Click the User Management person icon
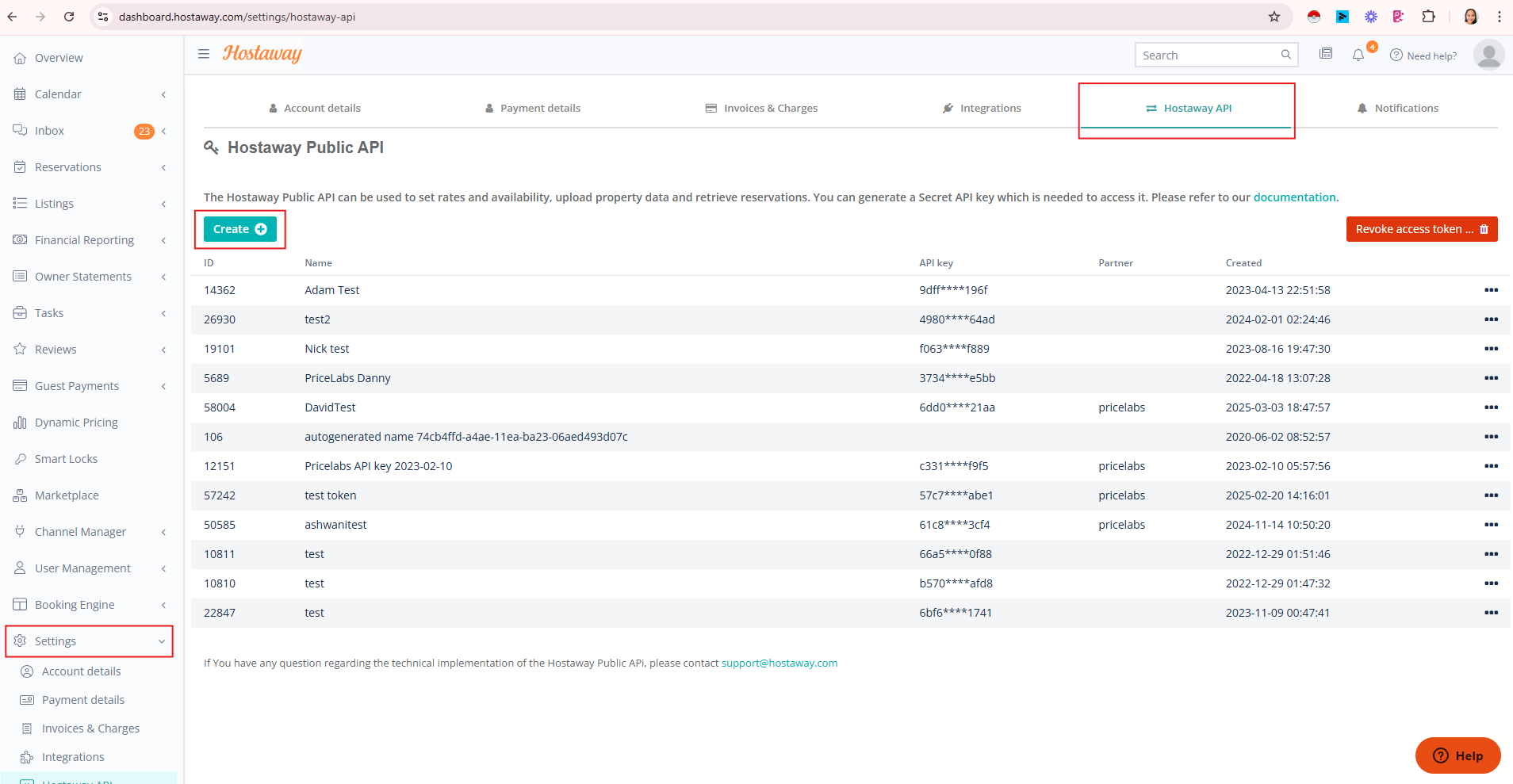The width and height of the screenshot is (1513, 784). (20, 568)
